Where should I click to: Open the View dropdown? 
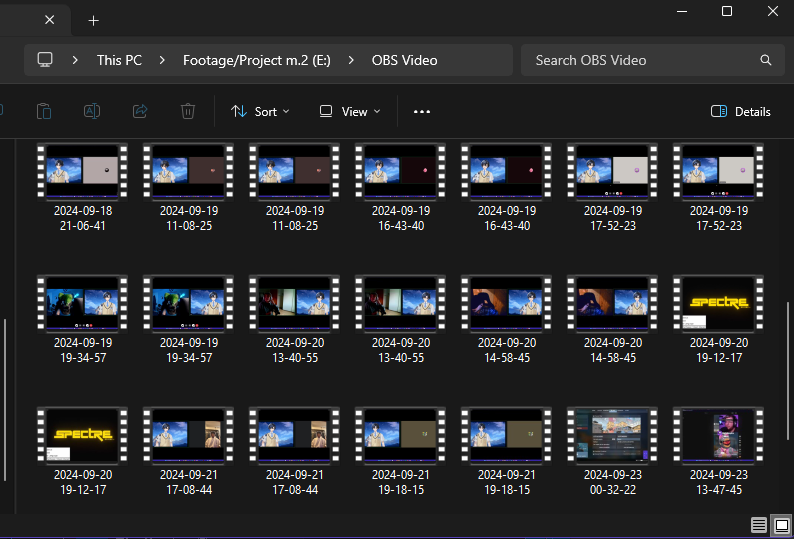(350, 111)
